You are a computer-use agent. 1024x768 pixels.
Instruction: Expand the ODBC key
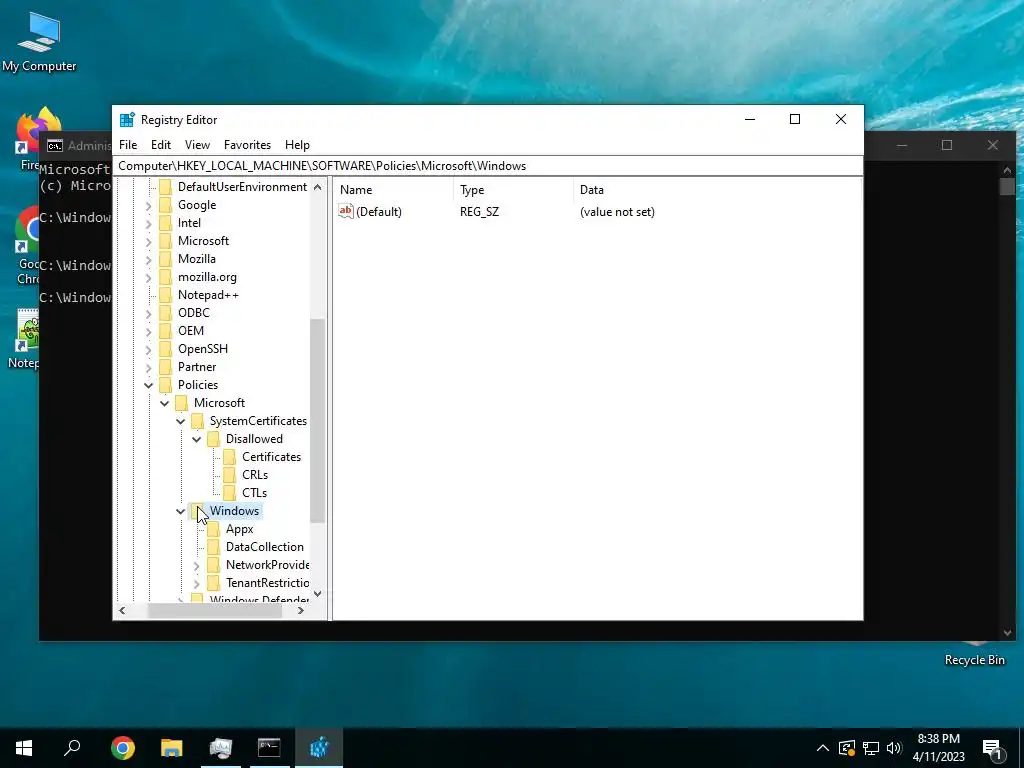pos(148,313)
